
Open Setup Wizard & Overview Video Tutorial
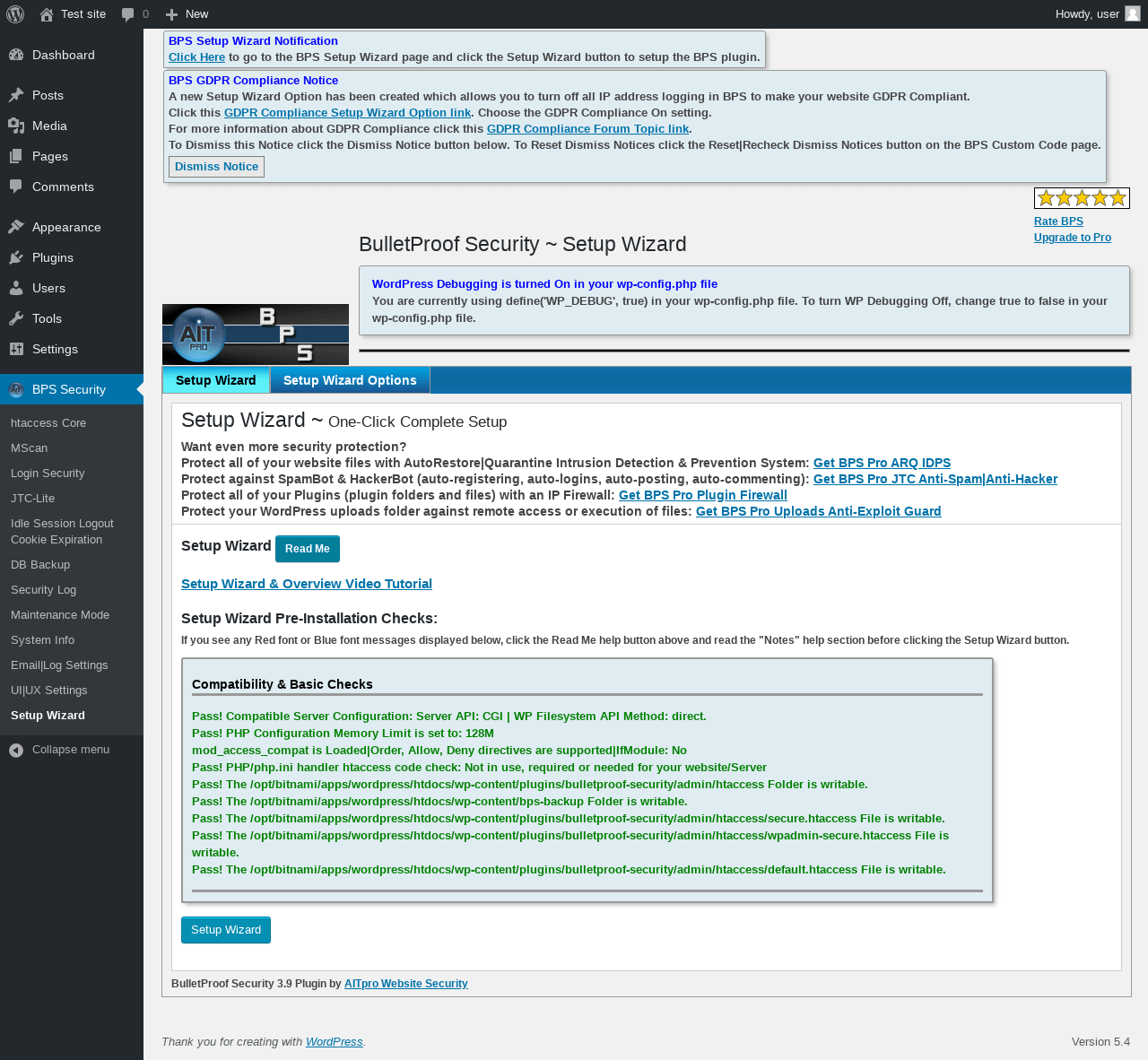coord(307,584)
